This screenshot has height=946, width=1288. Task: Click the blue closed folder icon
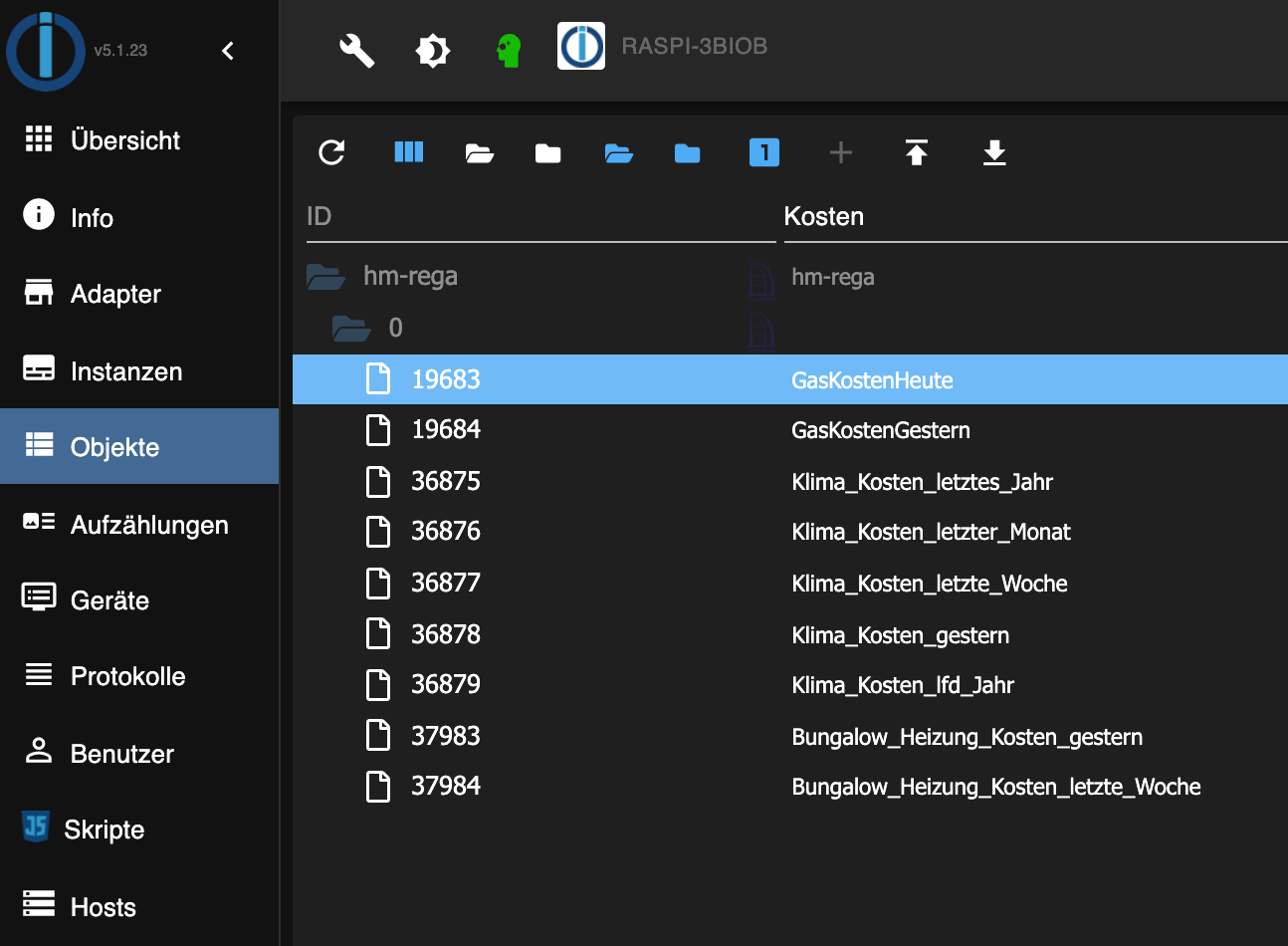point(688,152)
